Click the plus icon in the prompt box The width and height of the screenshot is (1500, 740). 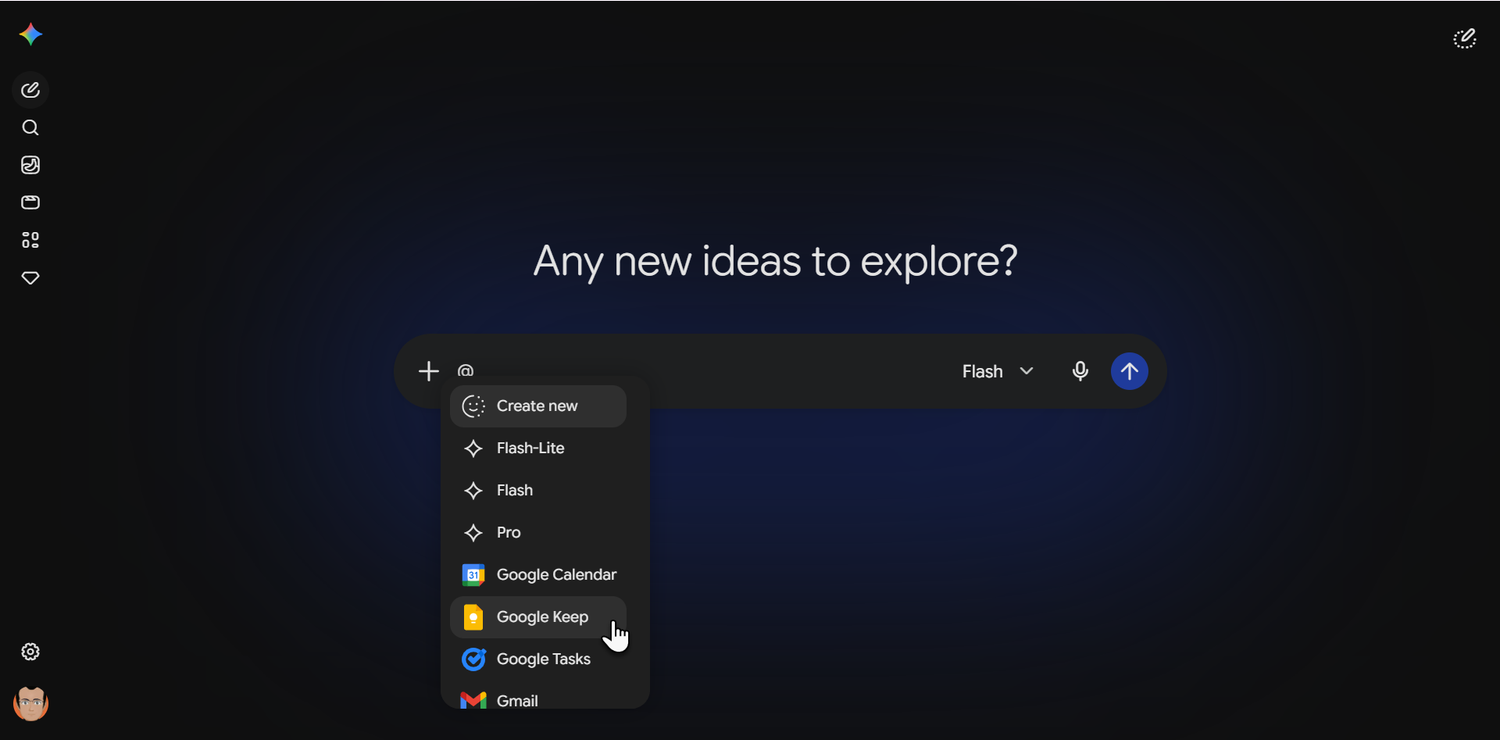428,371
